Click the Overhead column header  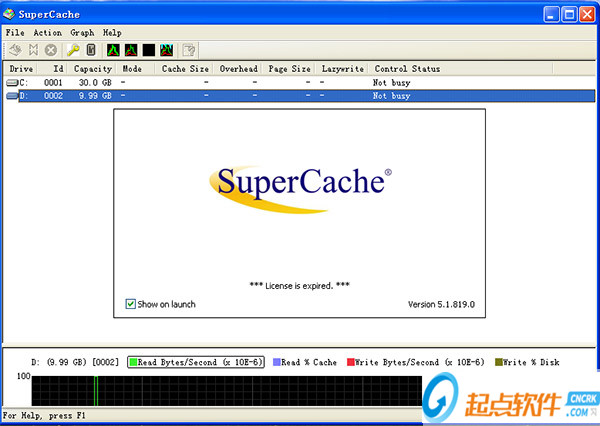pos(238,69)
